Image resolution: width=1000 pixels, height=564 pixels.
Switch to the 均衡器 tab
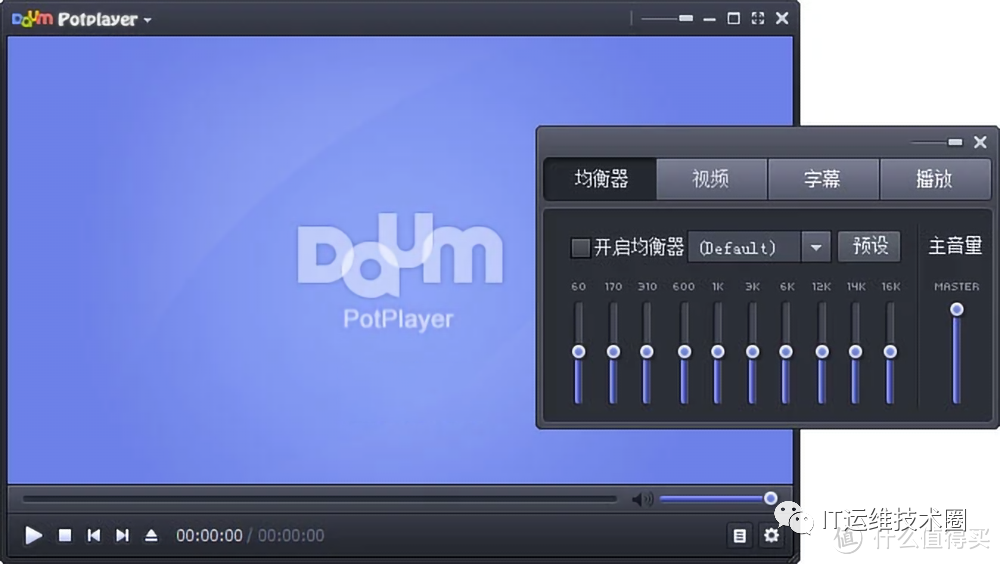601,179
